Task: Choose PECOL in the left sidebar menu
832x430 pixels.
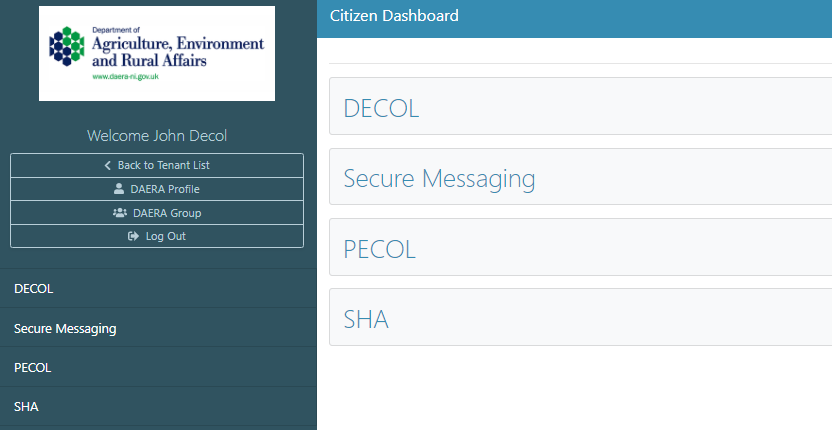Action: click(x=32, y=367)
